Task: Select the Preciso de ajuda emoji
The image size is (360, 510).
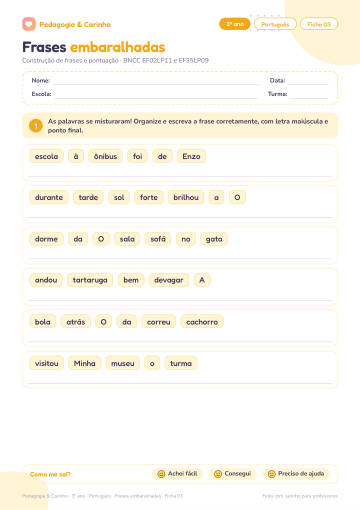Action: [x=272, y=474]
